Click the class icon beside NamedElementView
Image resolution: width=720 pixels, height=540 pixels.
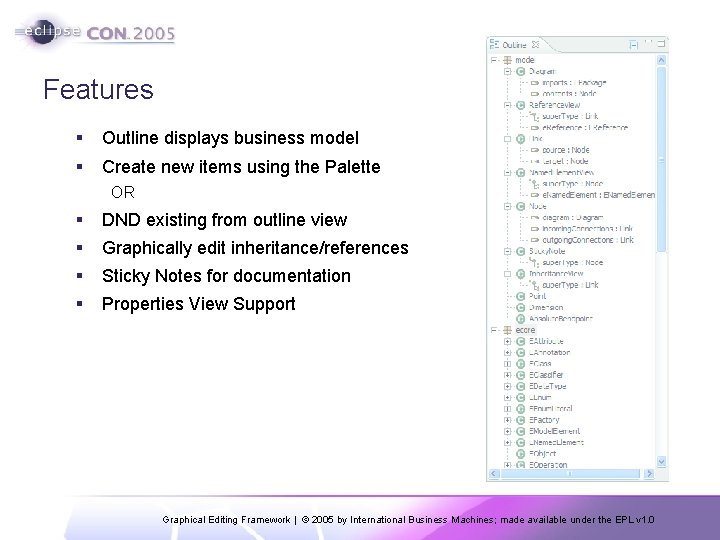520,173
